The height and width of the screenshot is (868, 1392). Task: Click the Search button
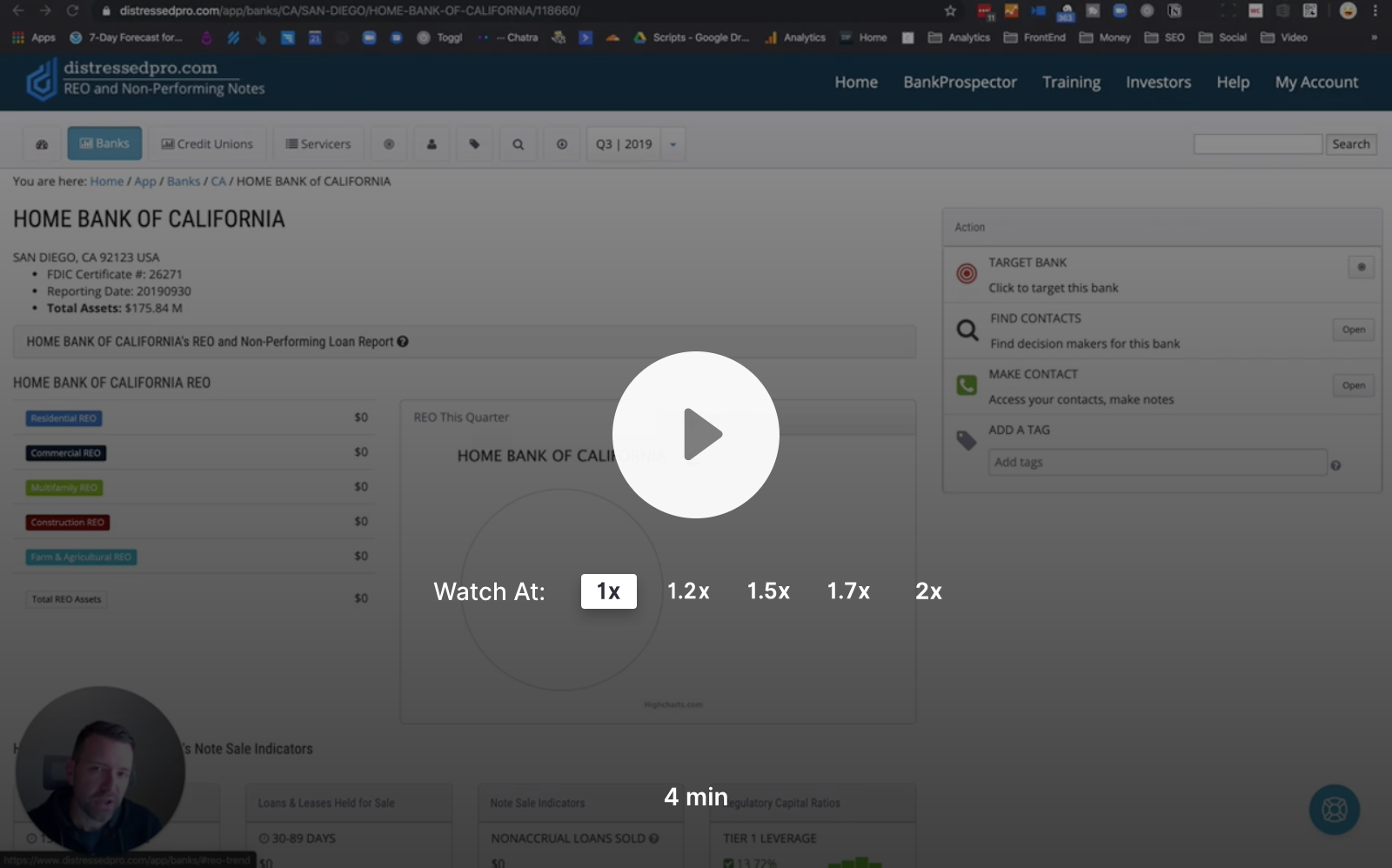(1351, 144)
